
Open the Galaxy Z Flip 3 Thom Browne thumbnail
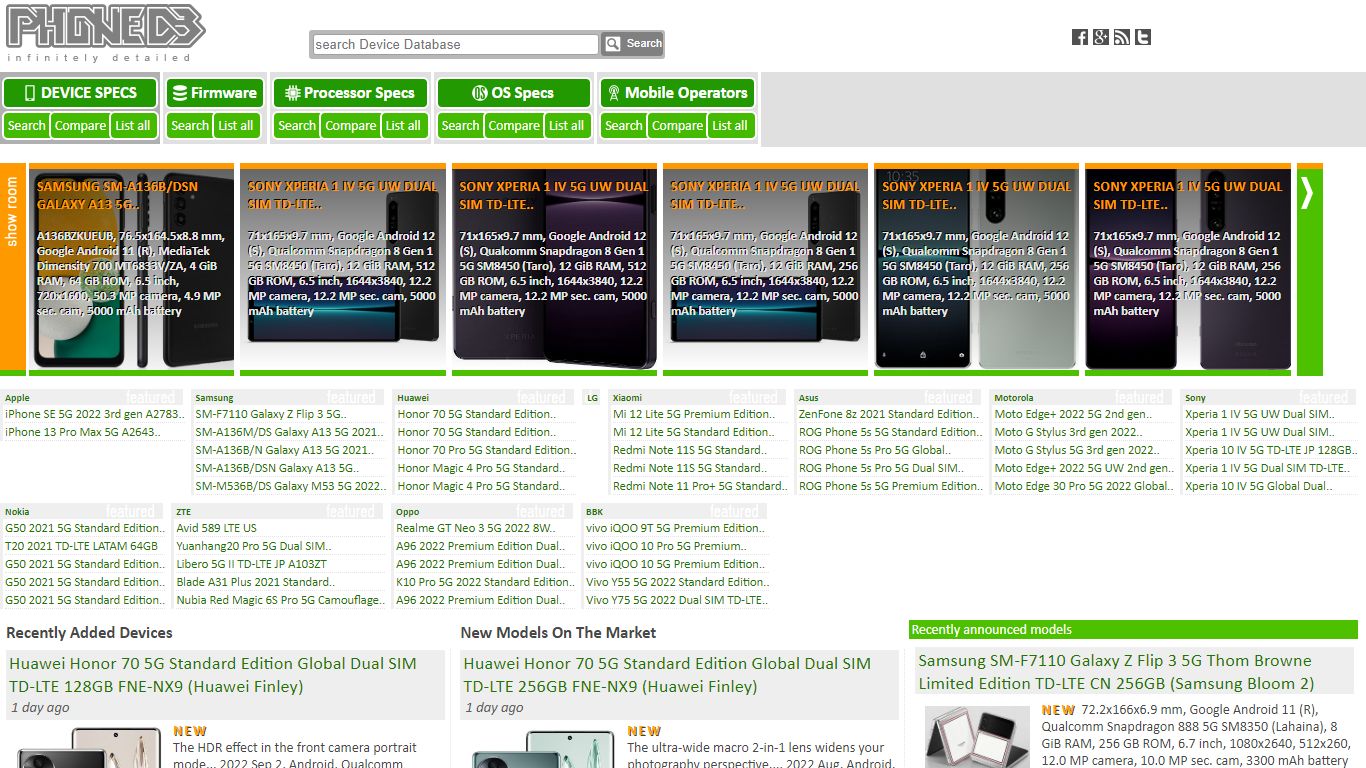point(977,737)
